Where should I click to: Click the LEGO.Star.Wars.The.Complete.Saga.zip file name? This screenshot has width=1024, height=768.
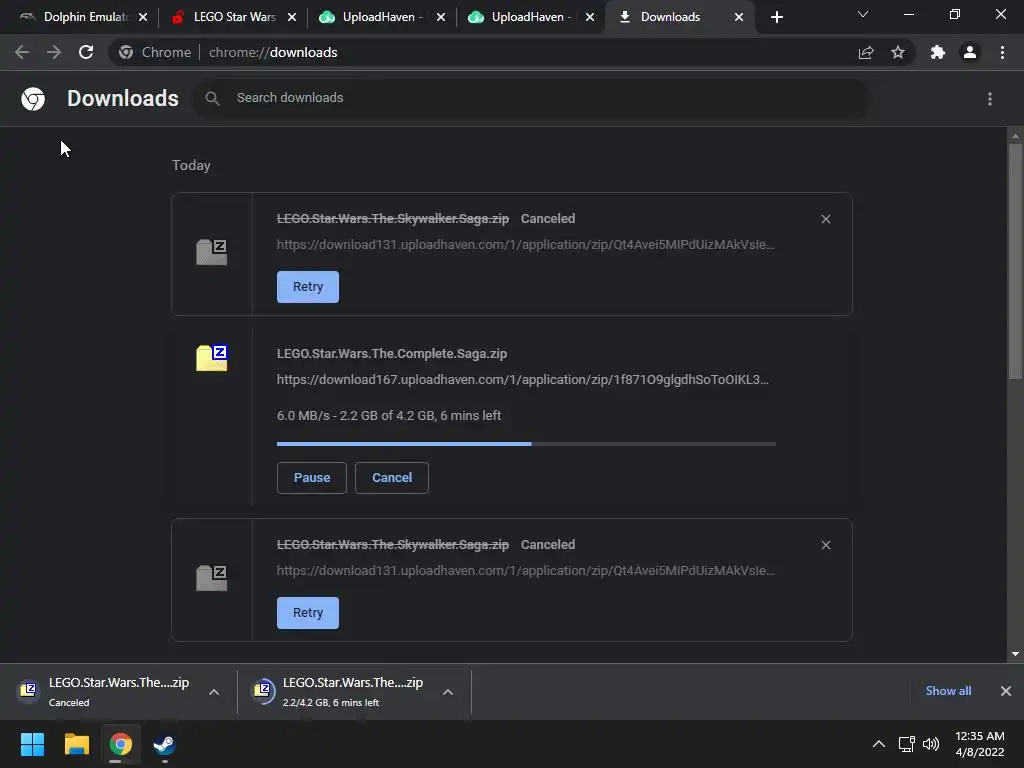392,354
